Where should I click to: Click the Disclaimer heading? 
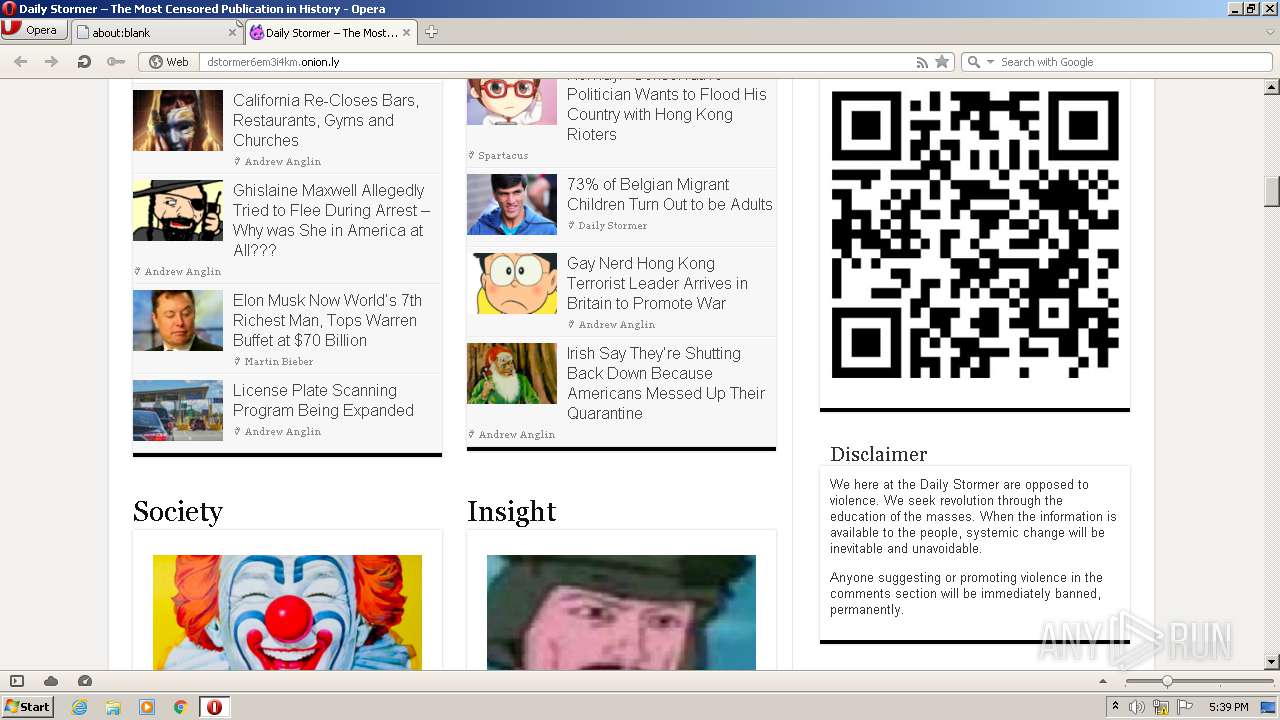point(878,454)
